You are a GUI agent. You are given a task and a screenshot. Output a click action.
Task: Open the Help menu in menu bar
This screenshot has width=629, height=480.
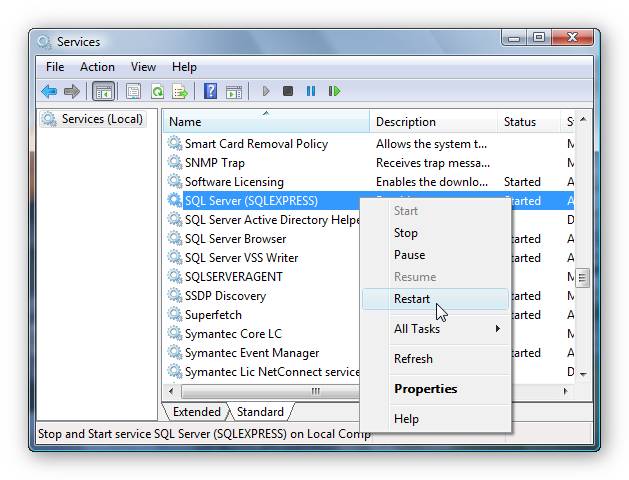tap(184, 67)
